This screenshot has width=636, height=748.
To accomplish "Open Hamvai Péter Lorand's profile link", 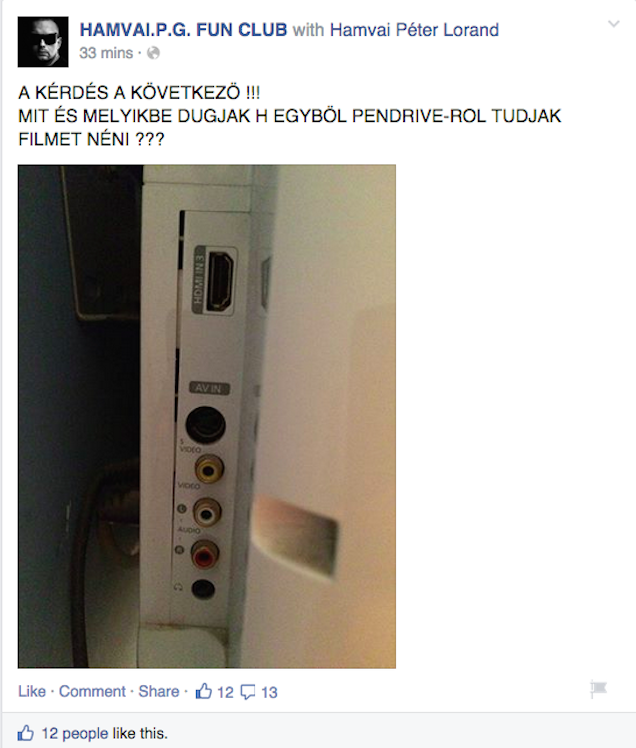I will click(414, 30).
